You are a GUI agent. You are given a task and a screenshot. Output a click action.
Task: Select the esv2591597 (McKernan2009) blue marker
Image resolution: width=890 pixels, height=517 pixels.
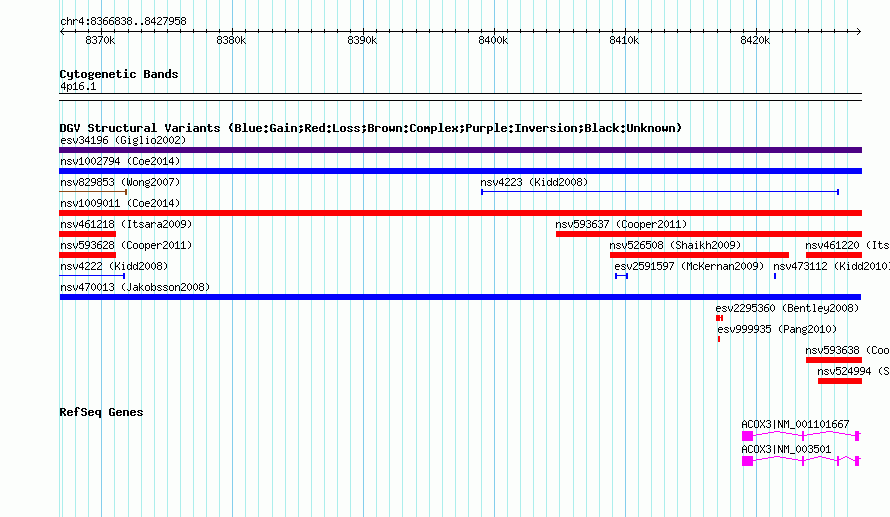click(622, 276)
